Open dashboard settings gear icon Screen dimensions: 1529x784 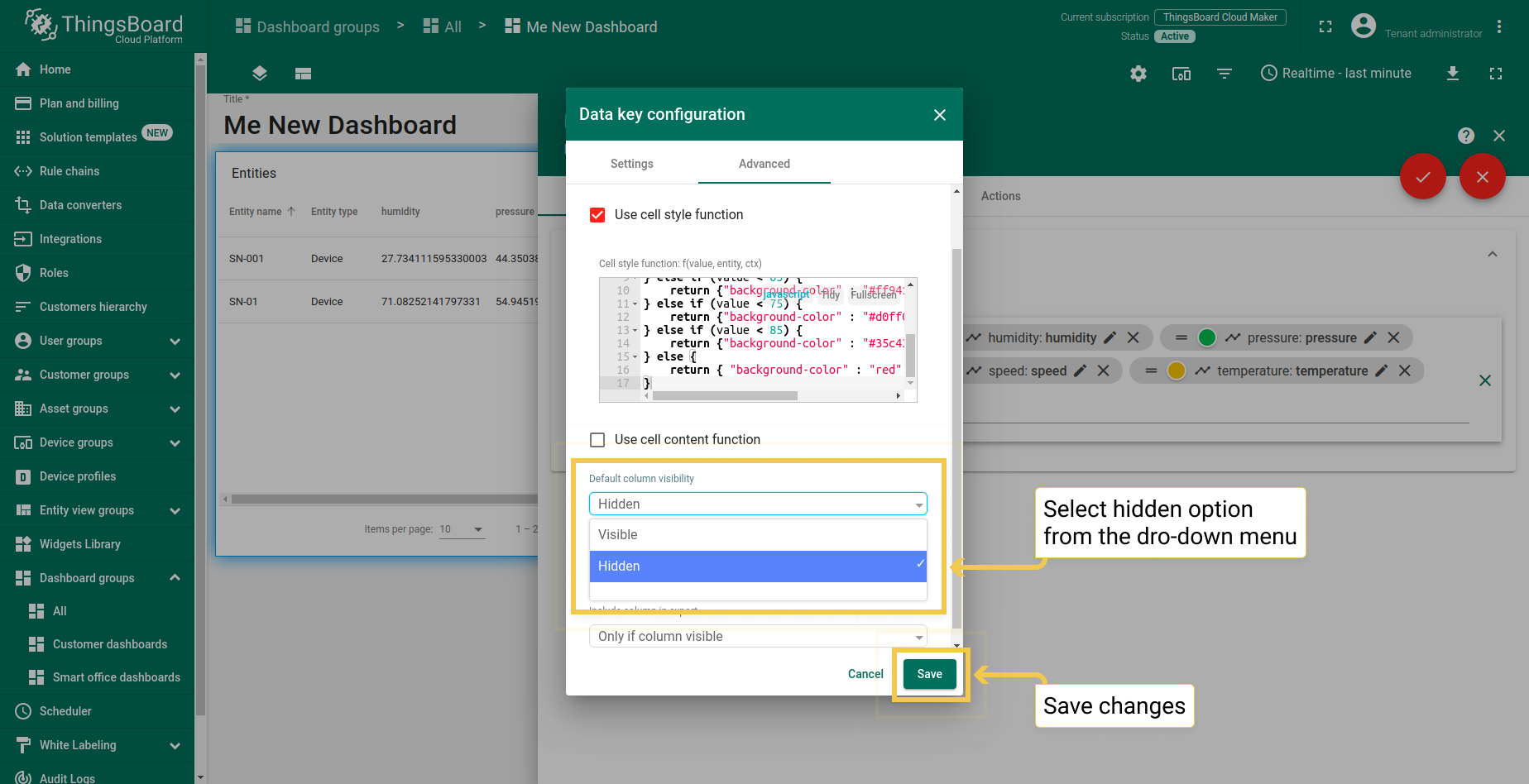pos(1138,74)
